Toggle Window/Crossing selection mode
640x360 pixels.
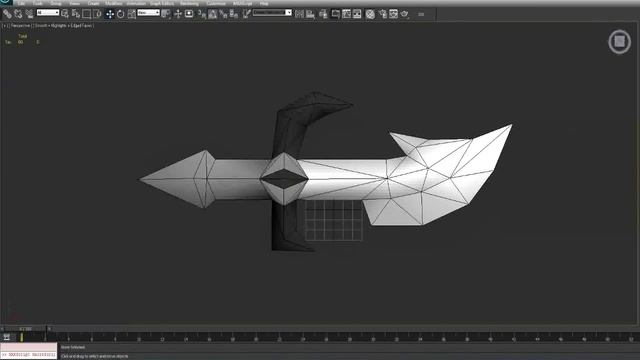tap(97, 14)
